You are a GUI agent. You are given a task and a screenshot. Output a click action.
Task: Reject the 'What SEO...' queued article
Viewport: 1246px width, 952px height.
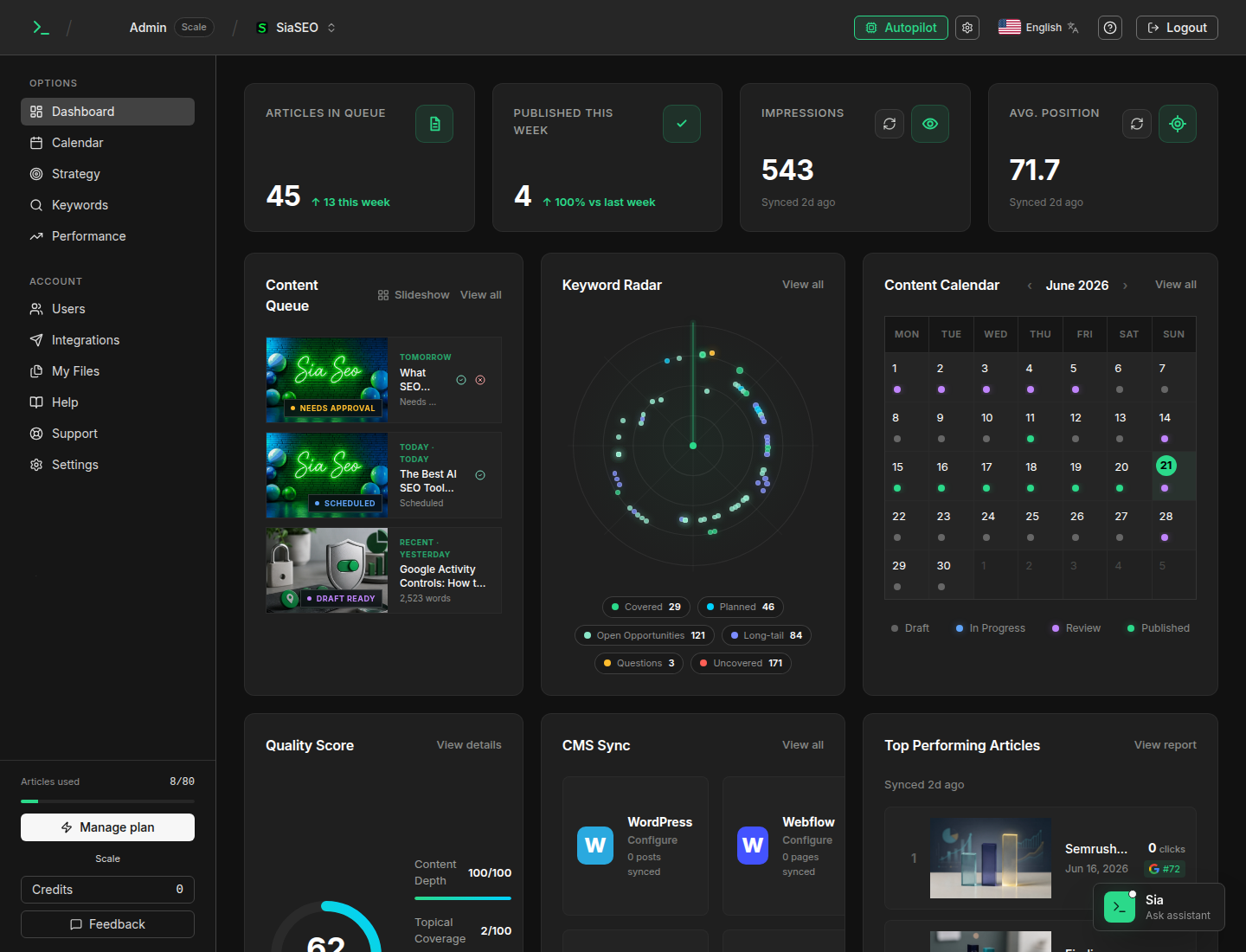(480, 380)
